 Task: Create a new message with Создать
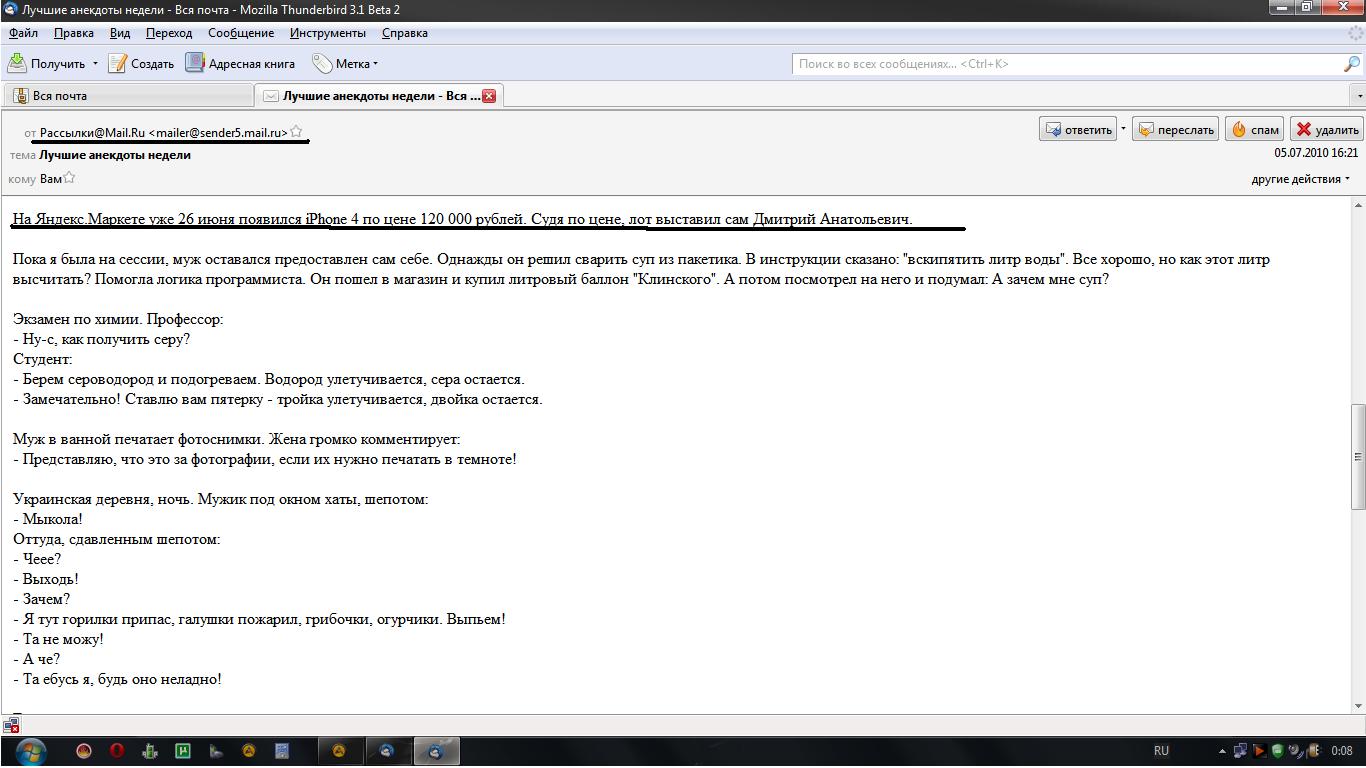141,64
